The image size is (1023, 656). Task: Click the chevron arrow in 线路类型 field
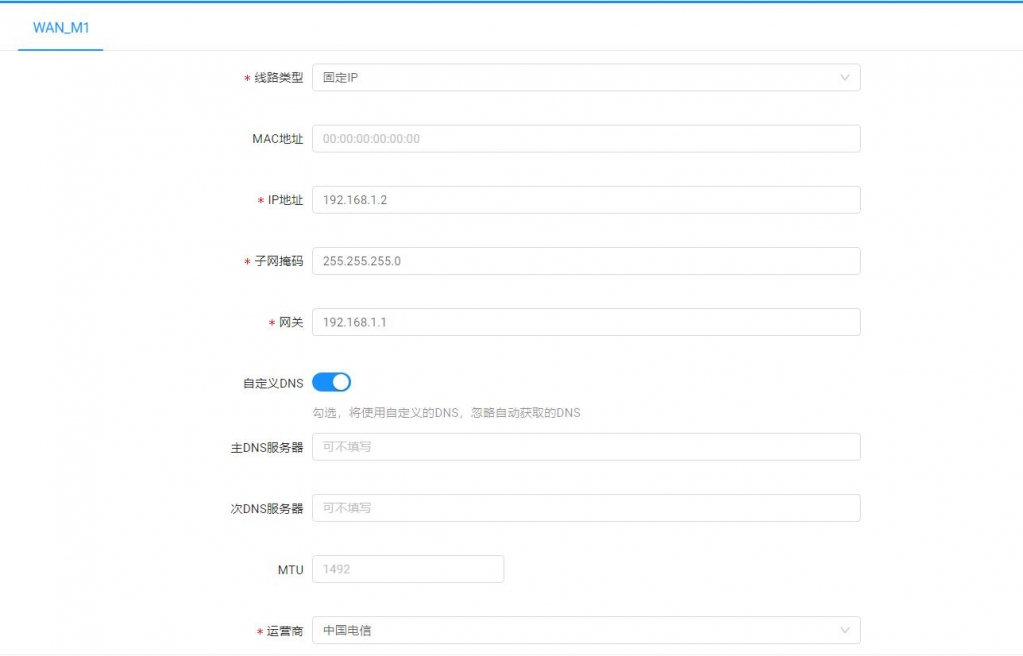pos(845,78)
